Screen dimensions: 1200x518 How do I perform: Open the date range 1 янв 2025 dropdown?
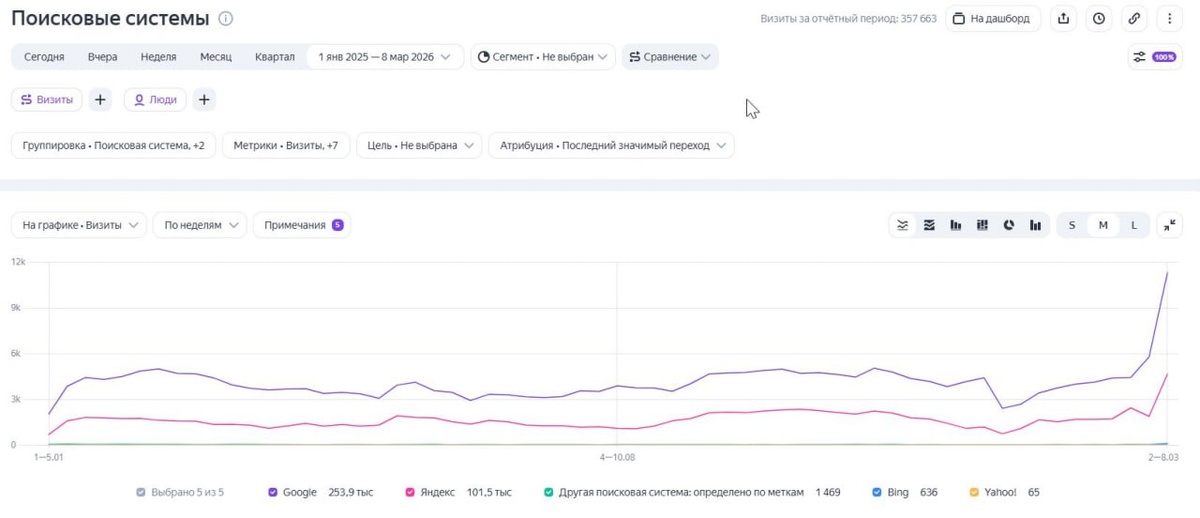(385, 57)
